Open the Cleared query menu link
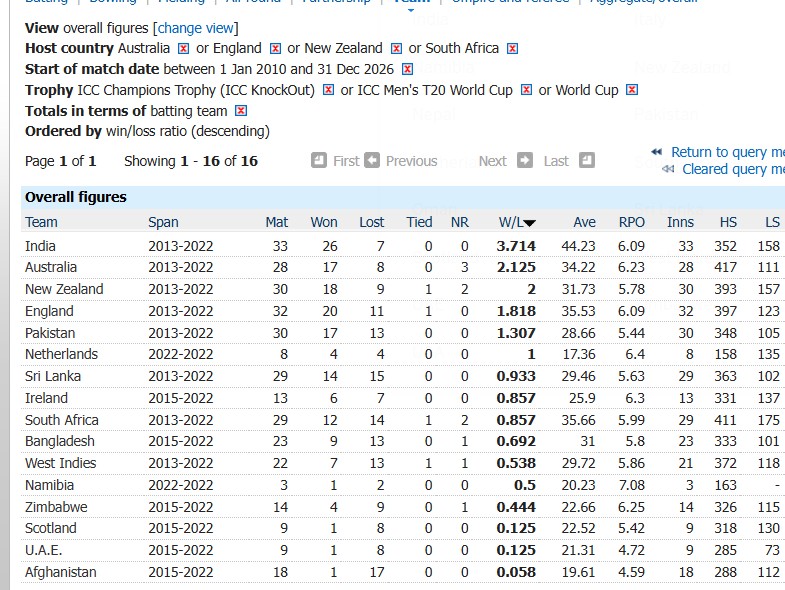This screenshot has height=590, width=785. point(732,169)
